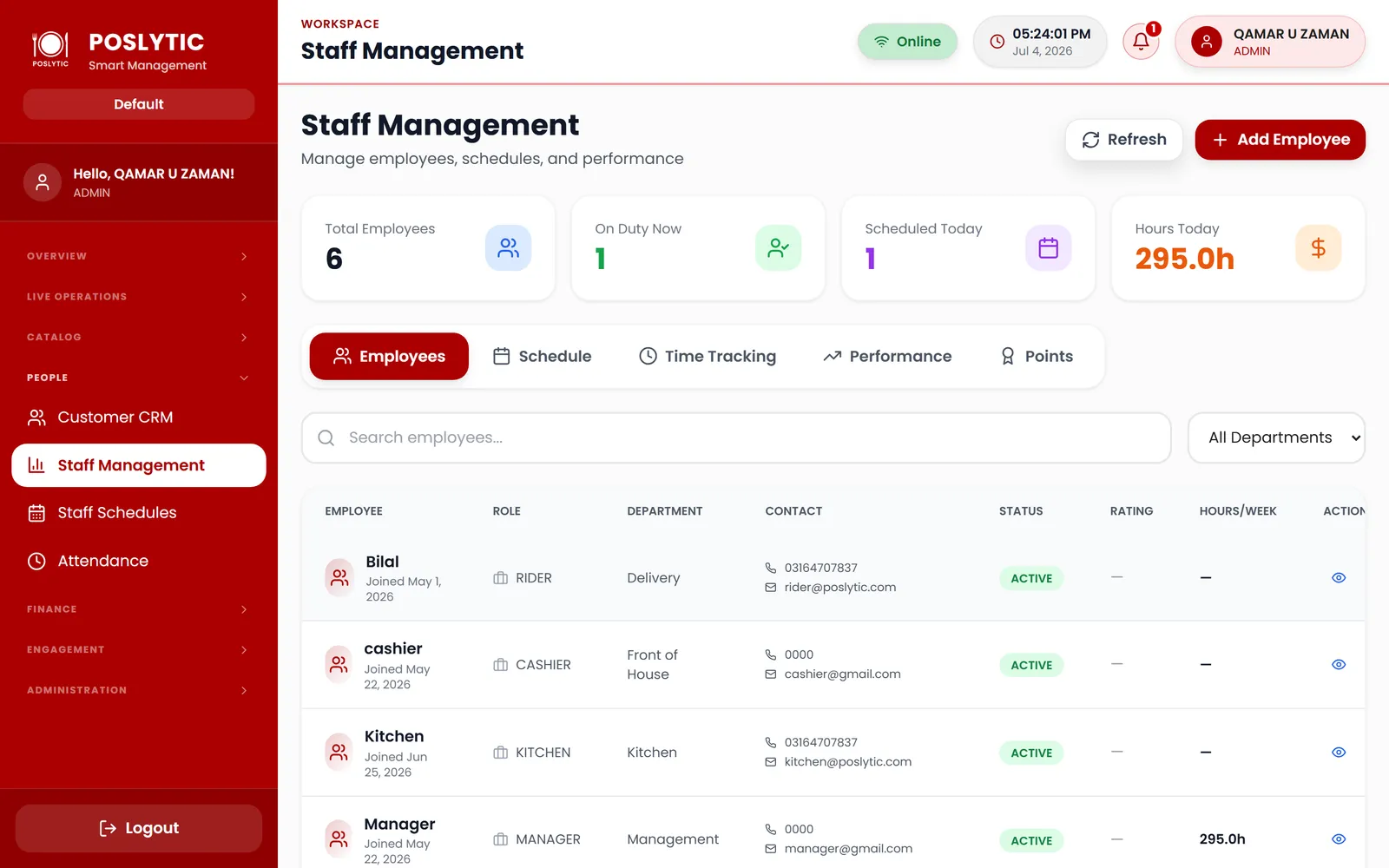The width and height of the screenshot is (1389, 868).
Task: Switch to the Time Tracking tab
Action: (708, 357)
